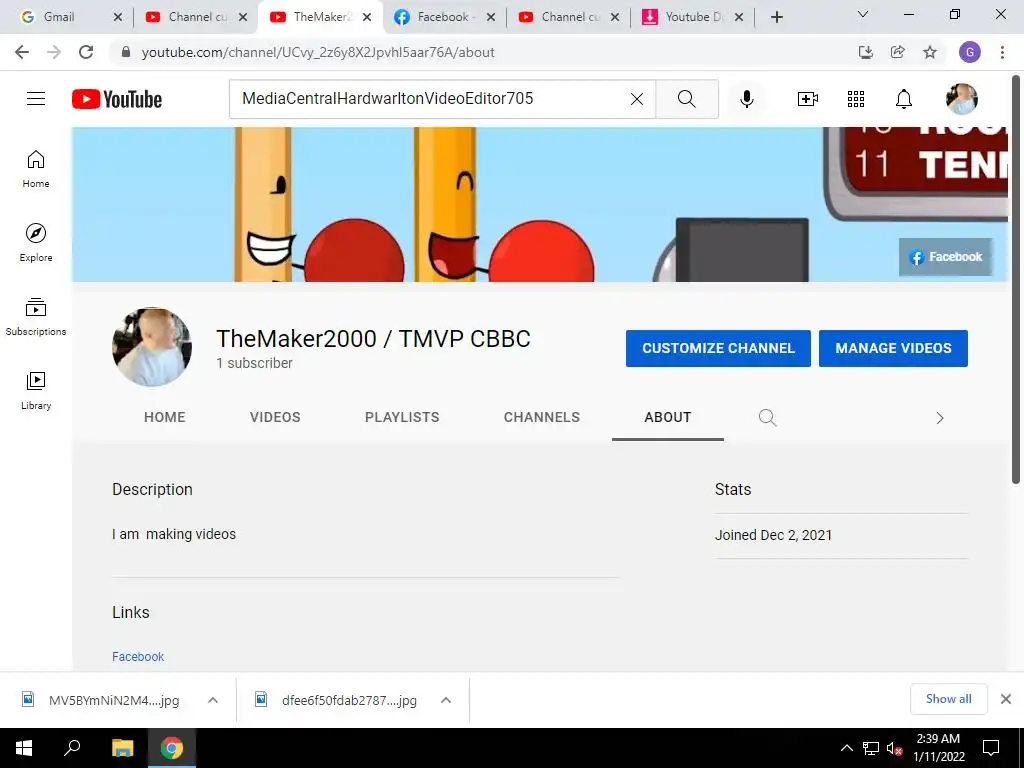The height and width of the screenshot is (768, 1024).
Task: Open the YouTube apps grid
Action: click(856, 99)
